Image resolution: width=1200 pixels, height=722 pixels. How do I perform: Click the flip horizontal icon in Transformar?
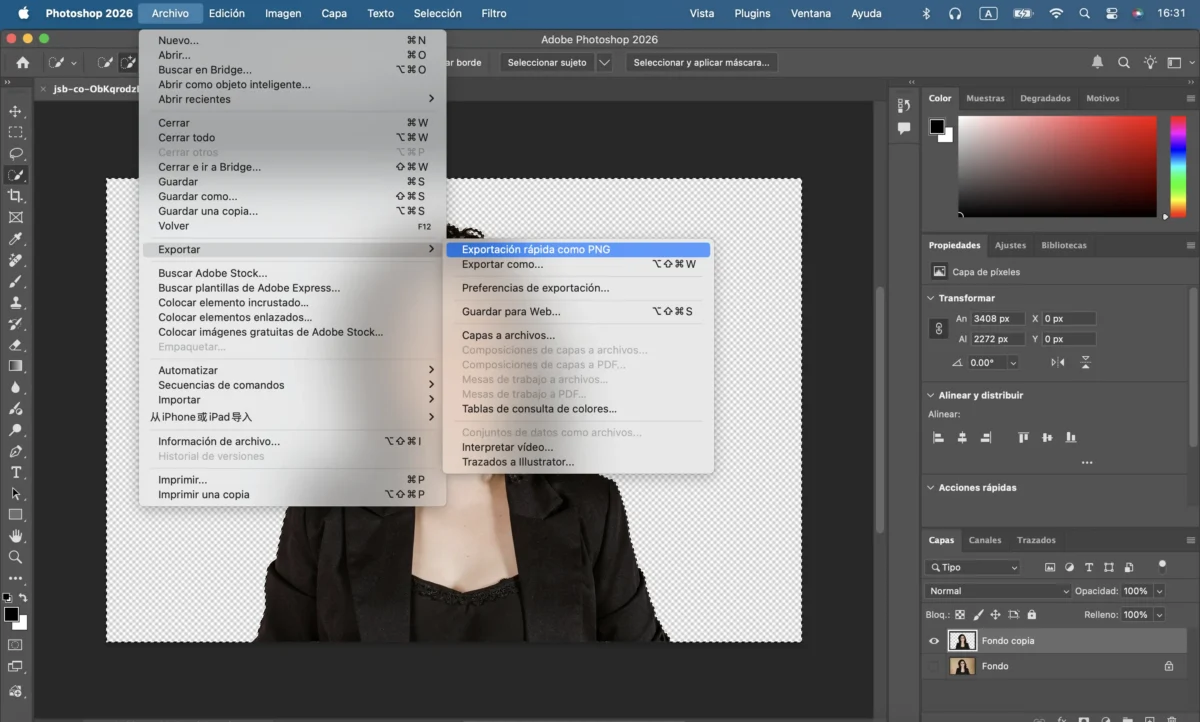[1058, 362]
